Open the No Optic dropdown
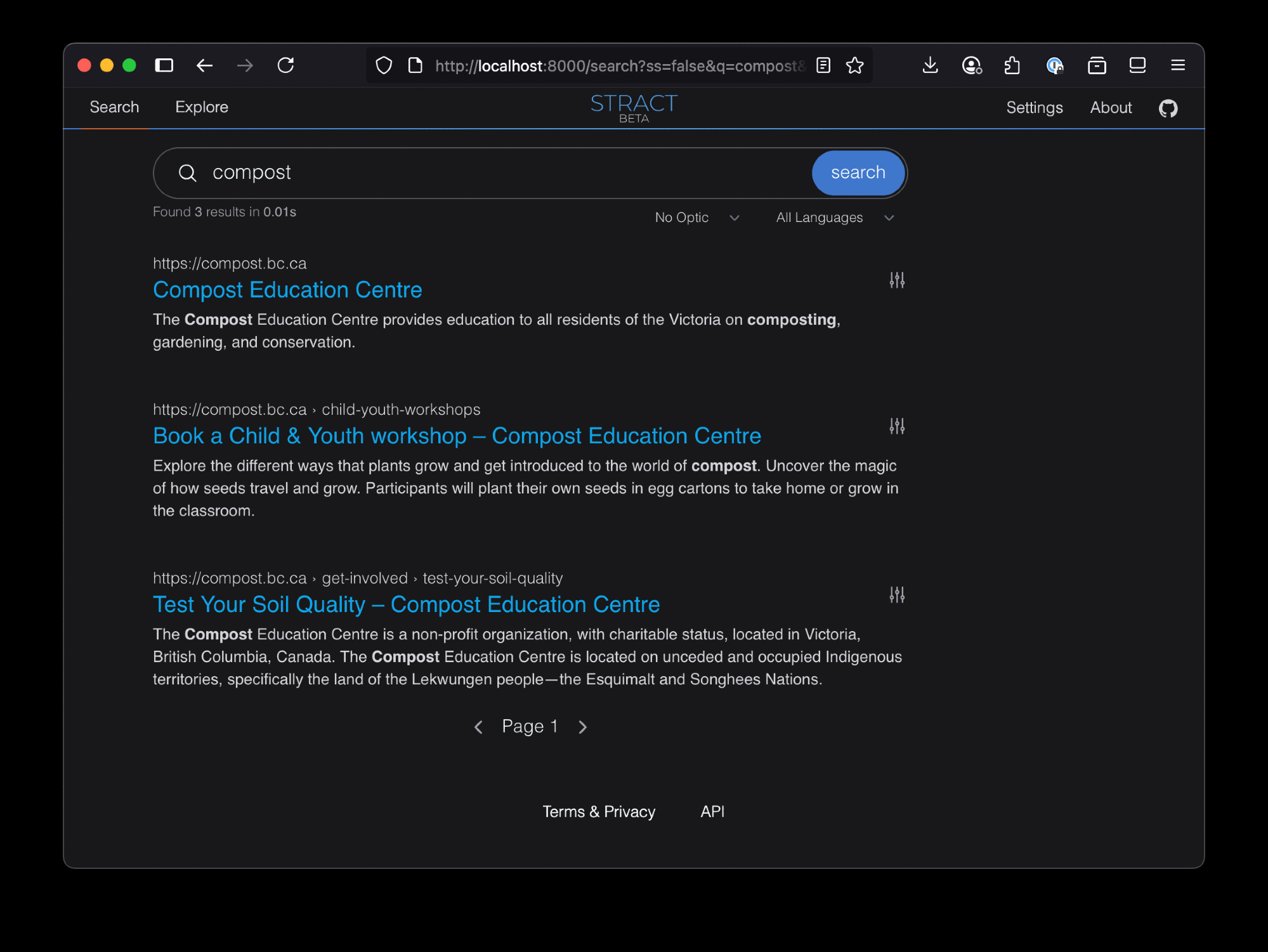Screen dimensions: 1268x952 pyautogui.click(x=697, y=218)
